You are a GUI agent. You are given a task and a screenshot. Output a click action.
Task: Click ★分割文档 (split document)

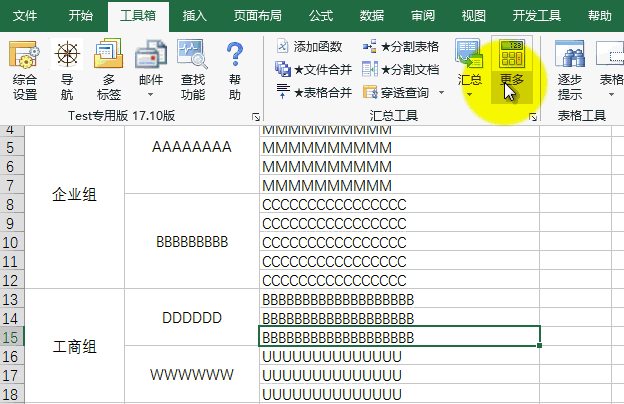pyautogui.click(x=400, y=70)
